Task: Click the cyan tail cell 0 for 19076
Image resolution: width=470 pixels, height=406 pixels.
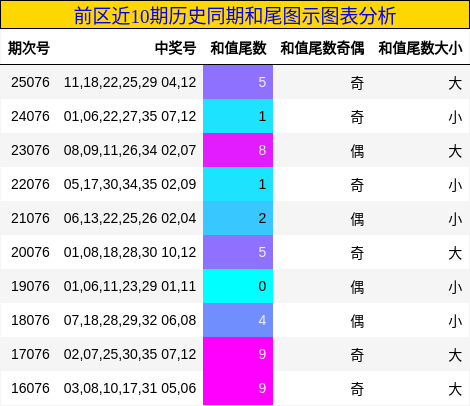Action: pos(238,286)
